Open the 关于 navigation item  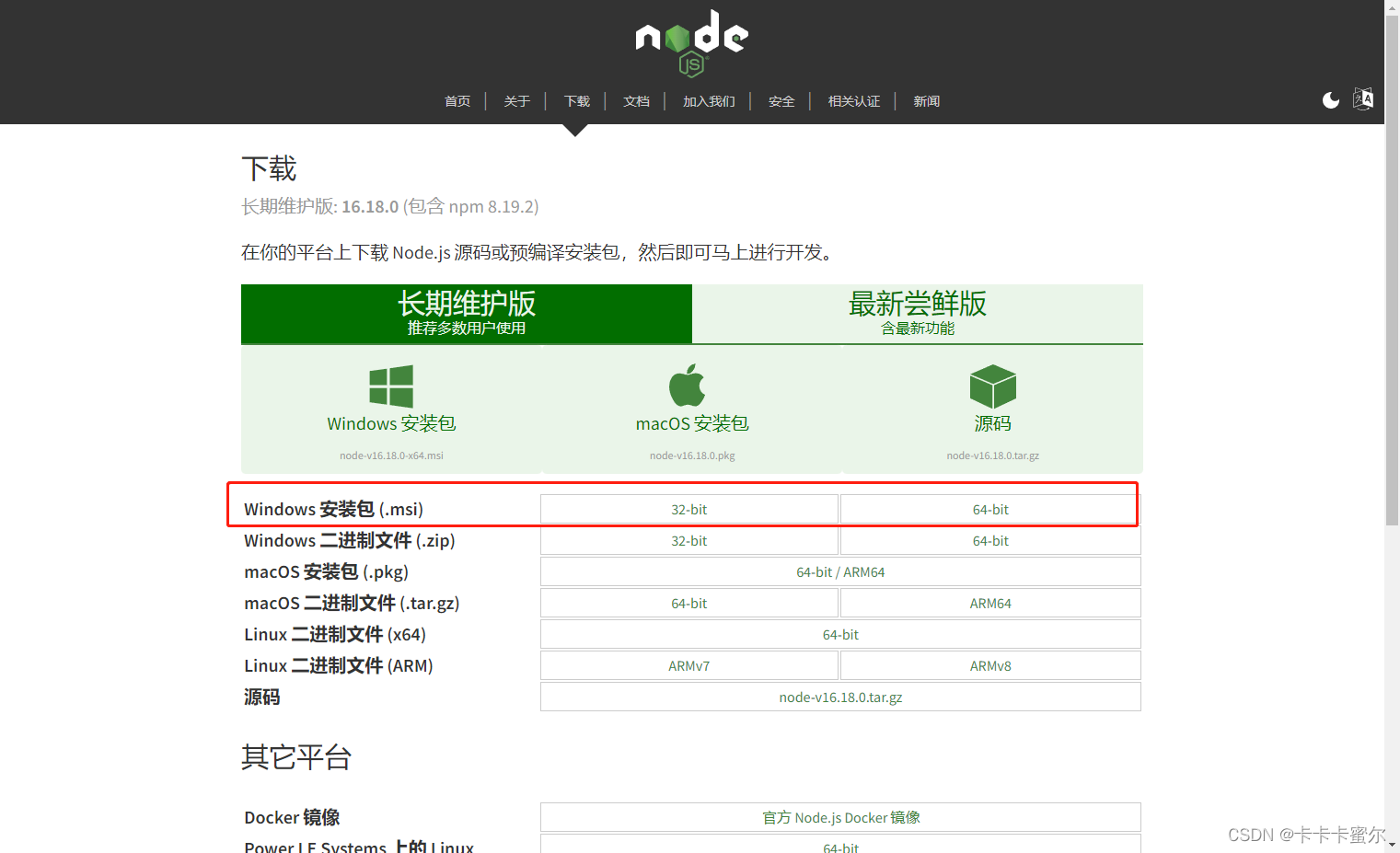(x=517, y=101)
